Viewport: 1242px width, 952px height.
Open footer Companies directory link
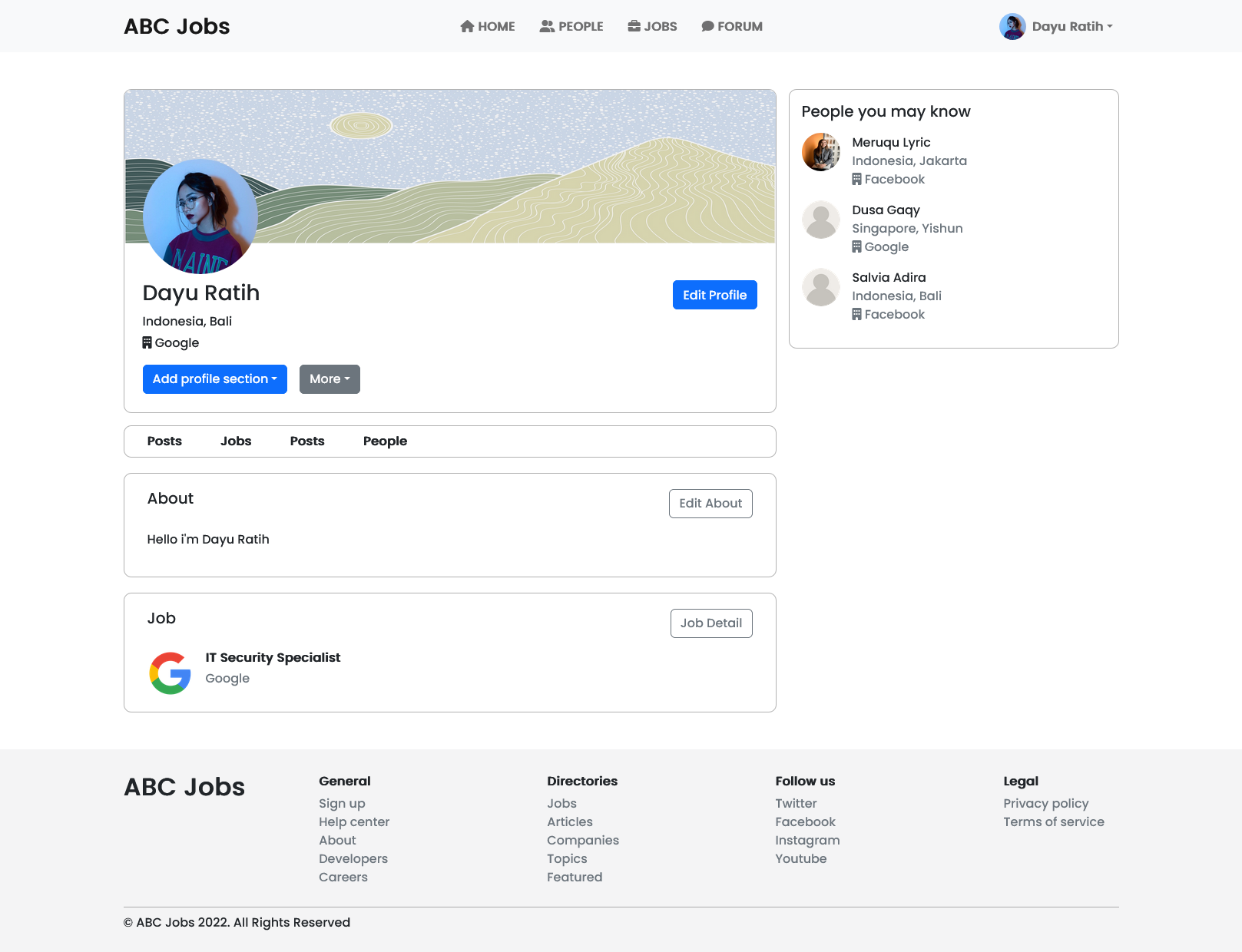point(583,840)
